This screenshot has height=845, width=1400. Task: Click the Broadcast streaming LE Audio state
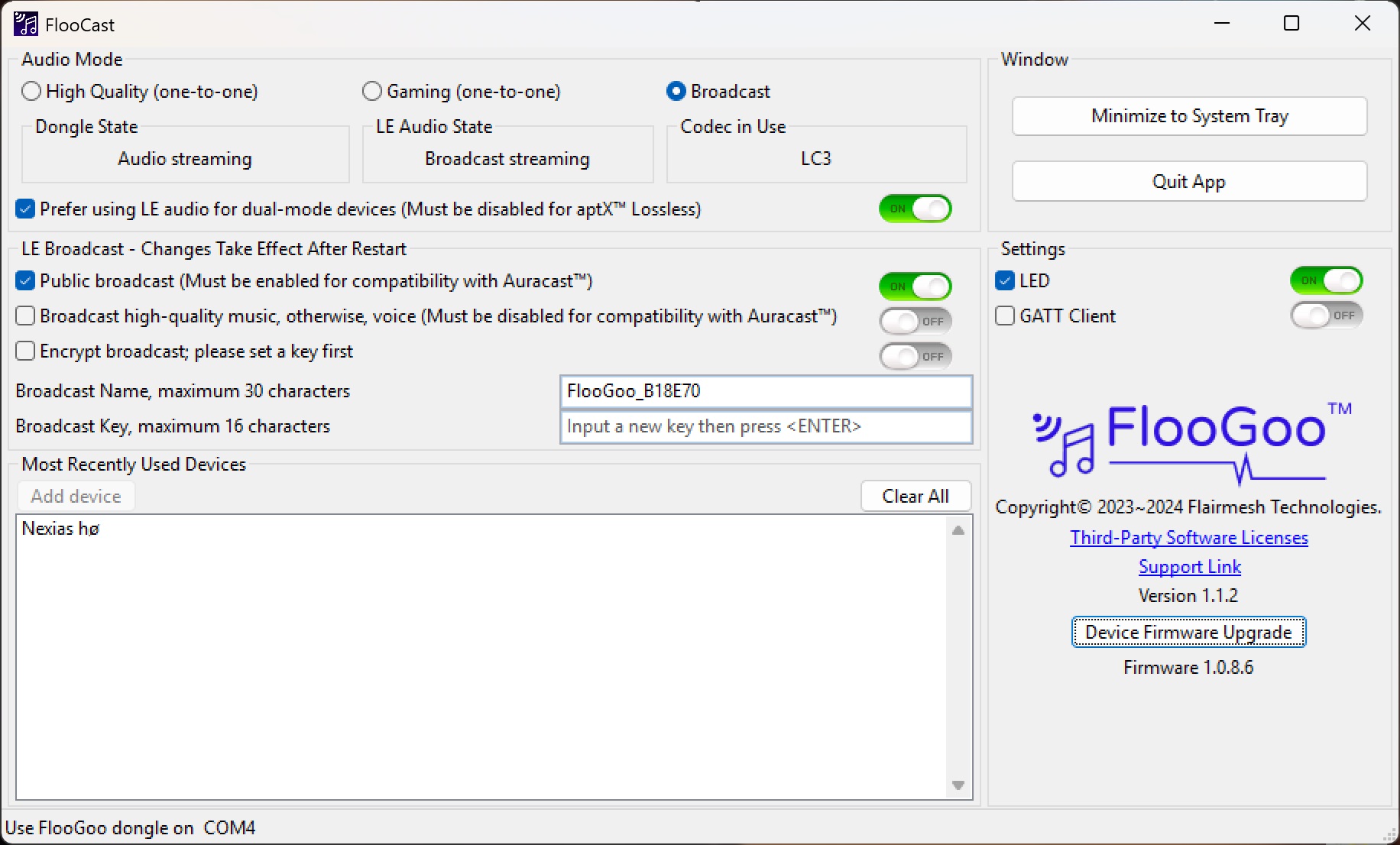[x=507, y=159]
